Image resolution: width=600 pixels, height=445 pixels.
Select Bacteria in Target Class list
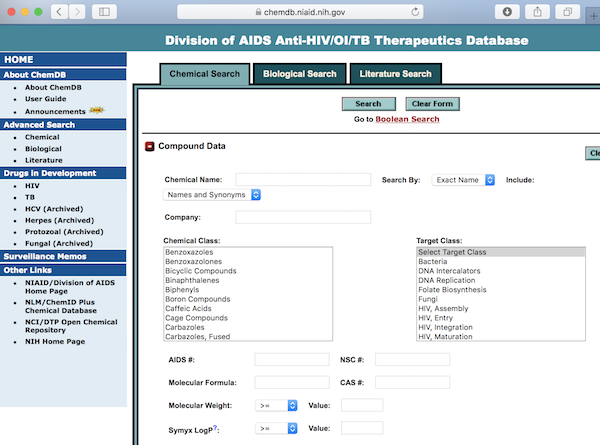(x=501, y=262)
